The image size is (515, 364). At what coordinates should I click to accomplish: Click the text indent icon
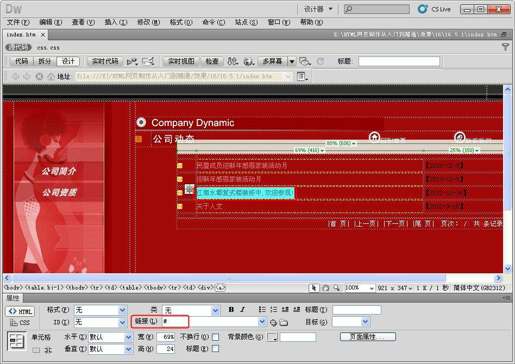[x=296, y=310]
